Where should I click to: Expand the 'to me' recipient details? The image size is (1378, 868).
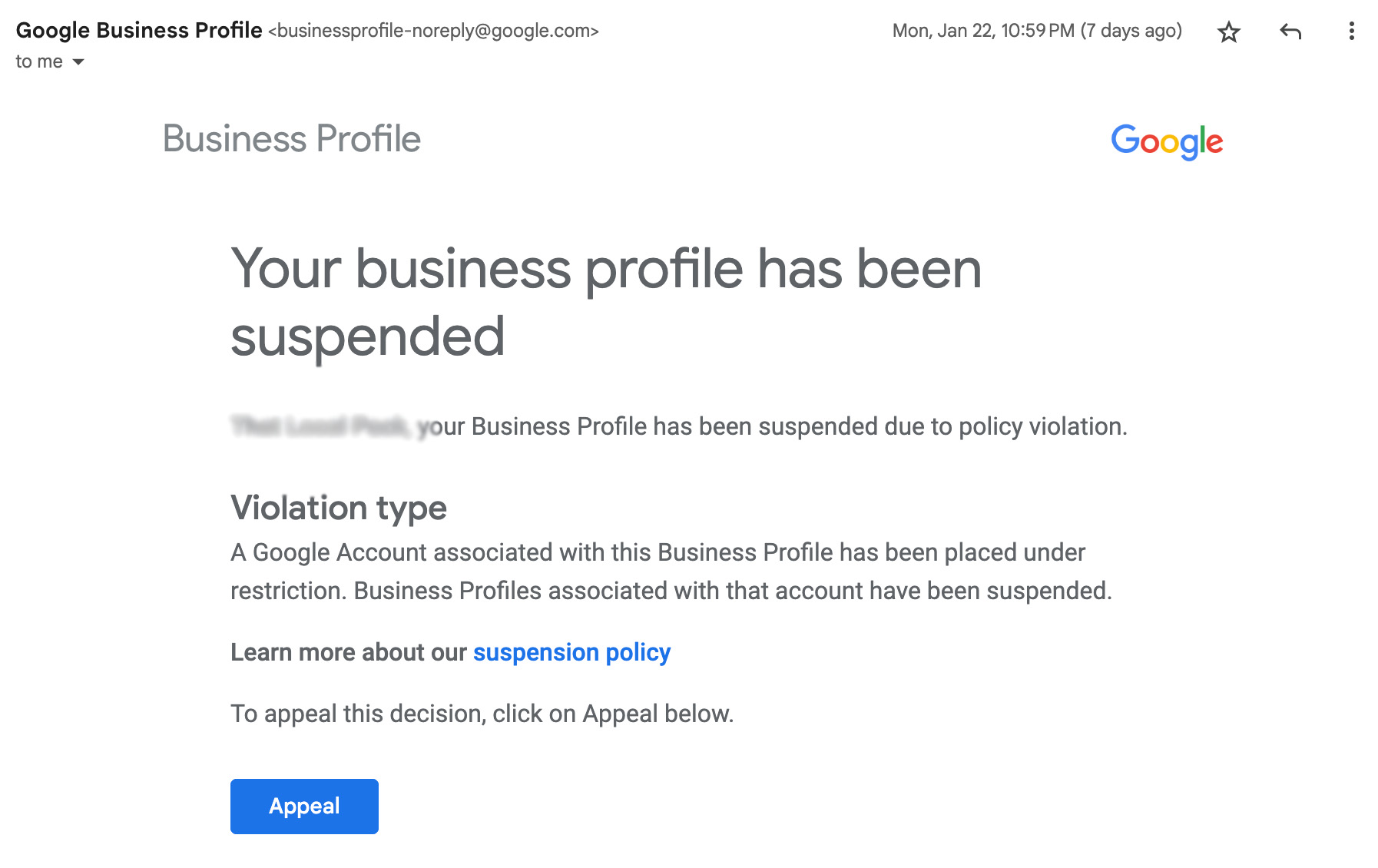tap(38, 61)
